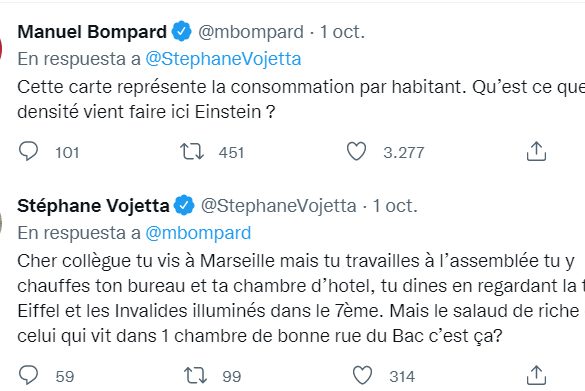
Task: Reply to Manuel Bompard's tweet
Action: pos(28,151)
